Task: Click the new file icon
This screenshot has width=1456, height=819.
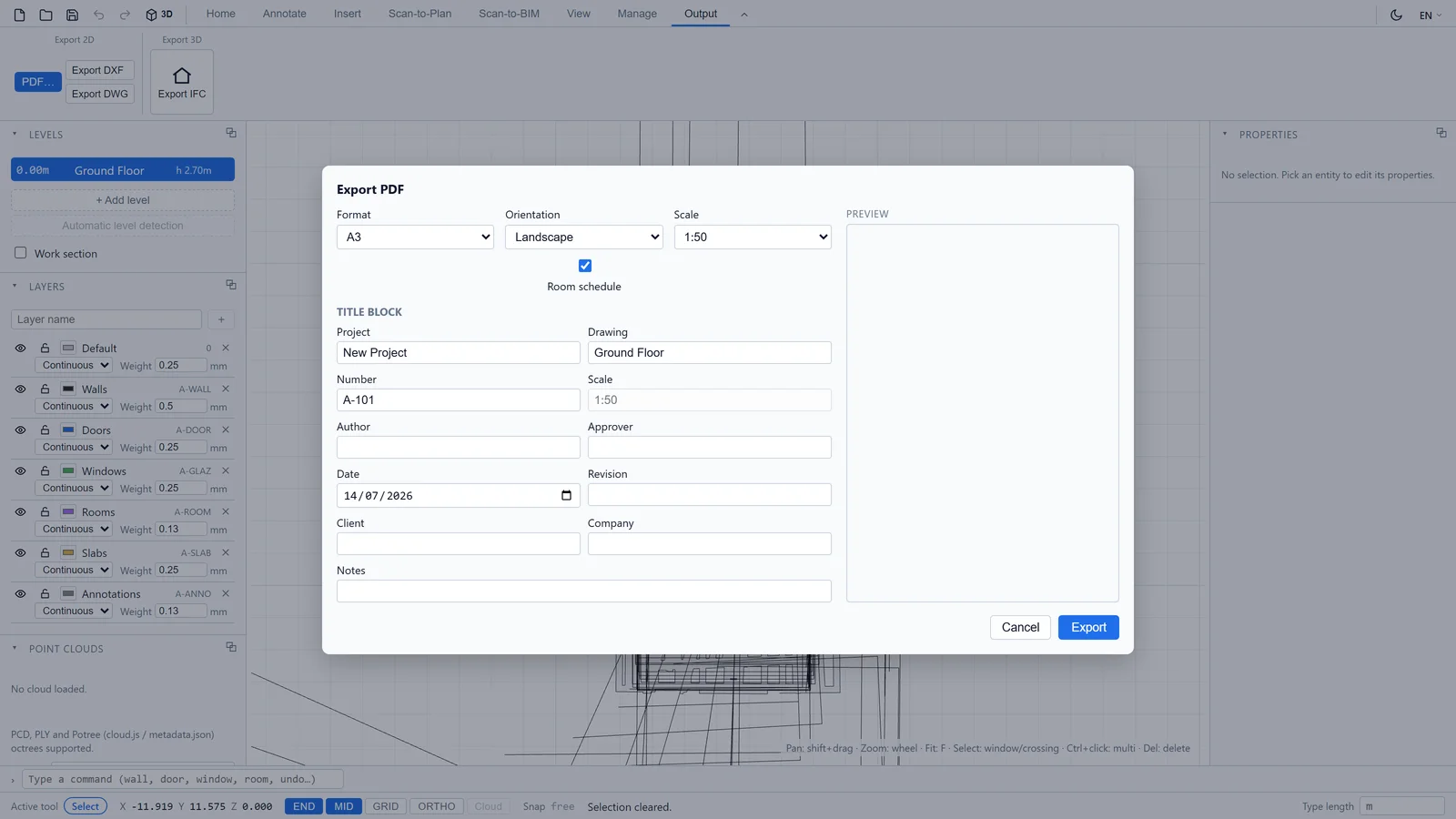Action: click(19, 15)
